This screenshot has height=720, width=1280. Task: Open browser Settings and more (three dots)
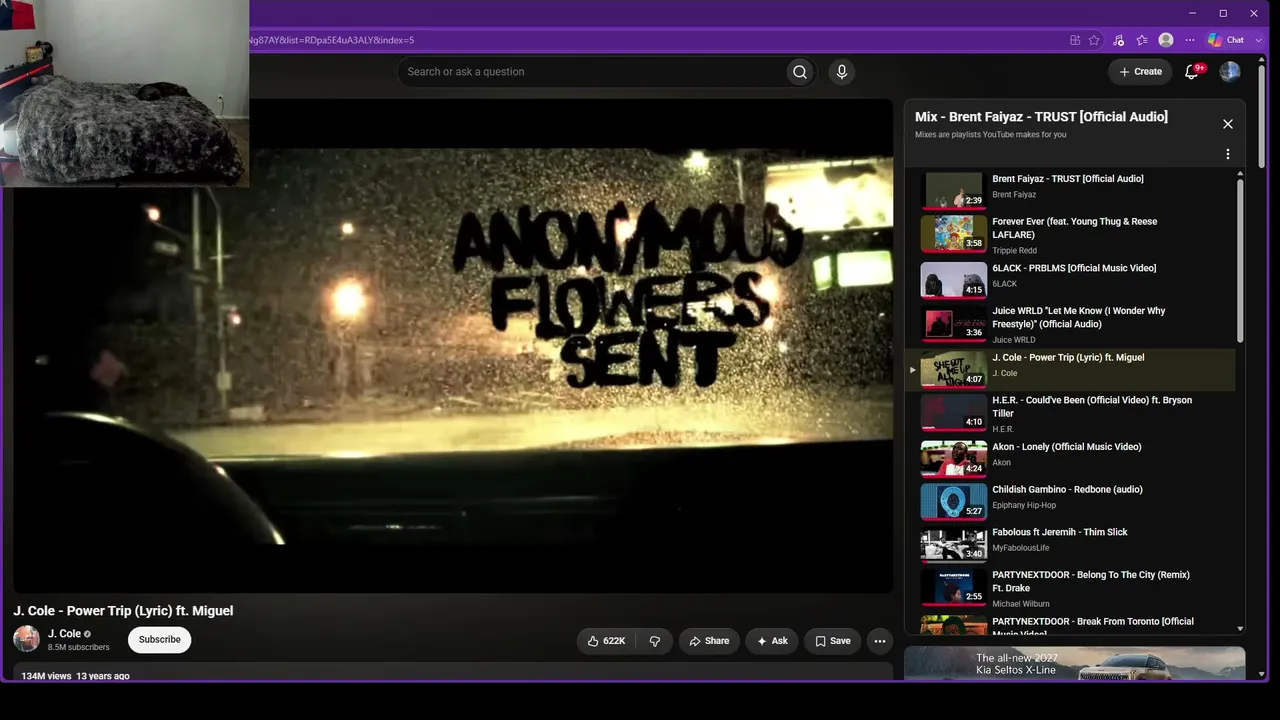click(1190, 40)
